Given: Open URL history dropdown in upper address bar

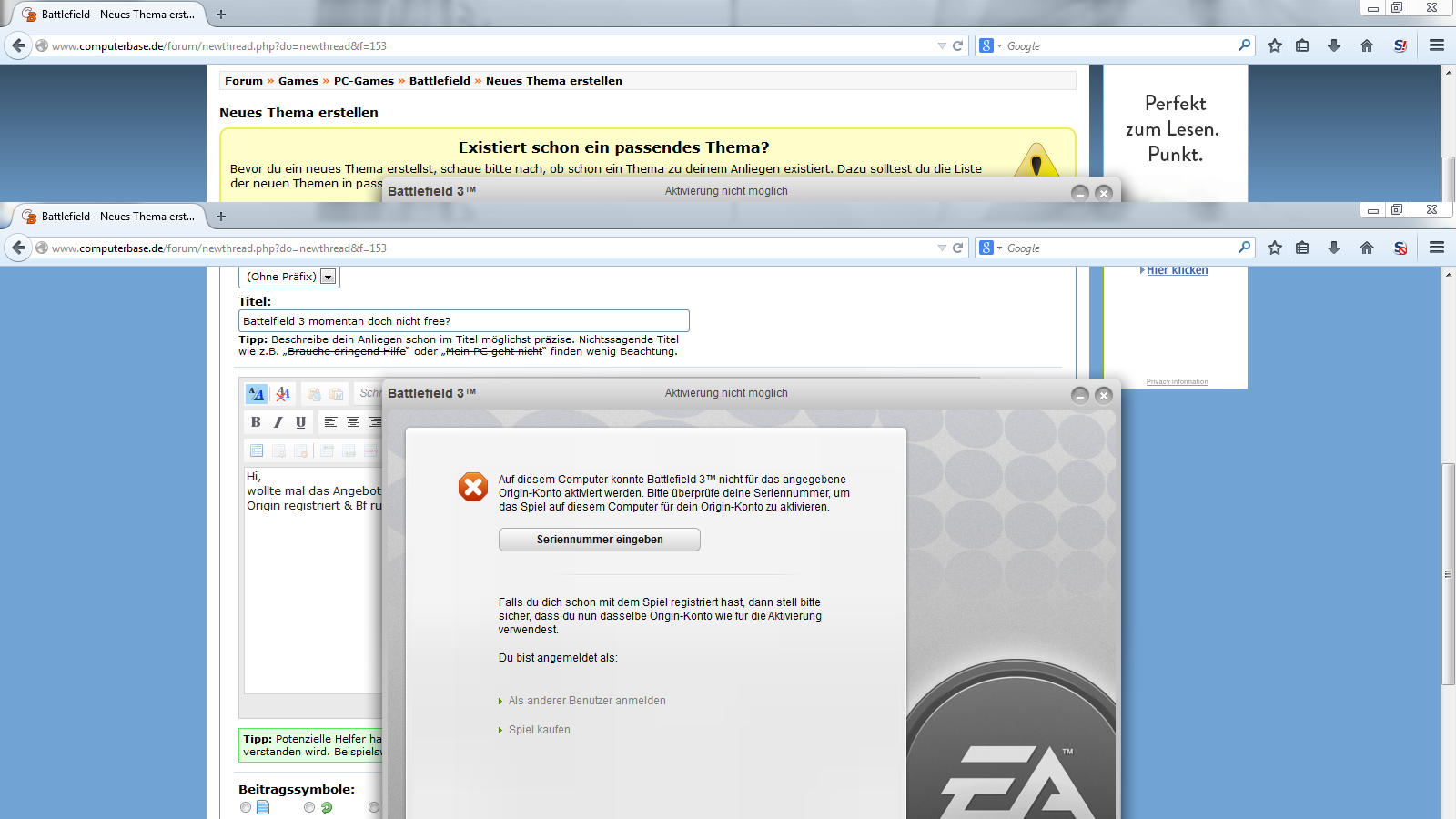Looking at the screenshot, I should pyautogui.click(x=942, y=45).
